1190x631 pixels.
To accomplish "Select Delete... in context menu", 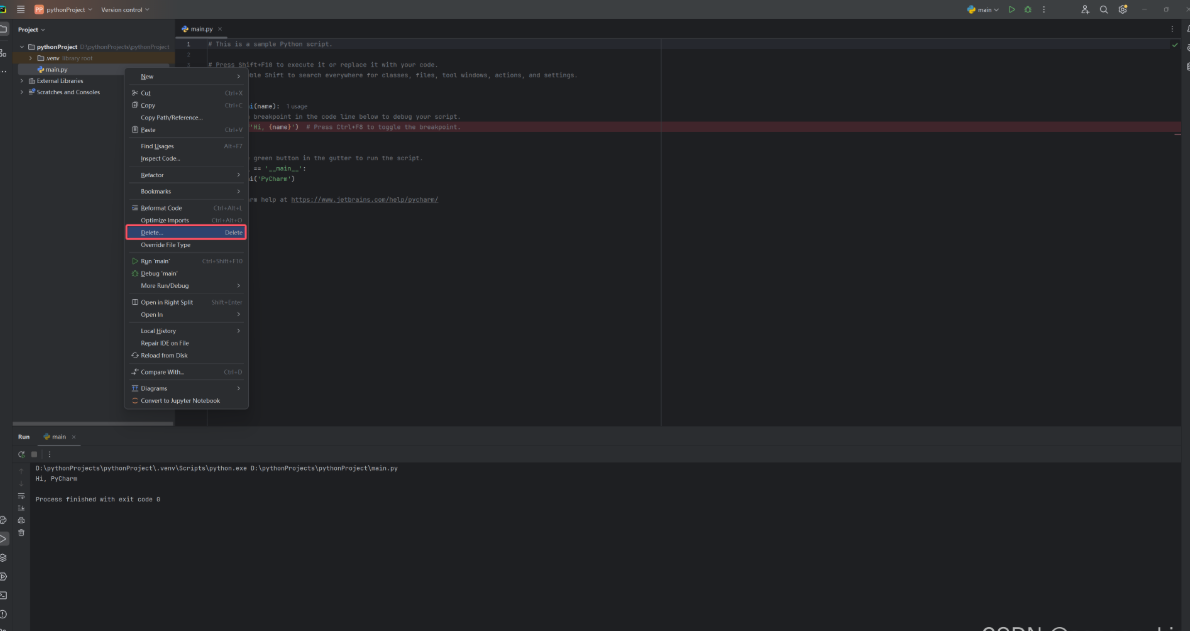I will [185, 232].
